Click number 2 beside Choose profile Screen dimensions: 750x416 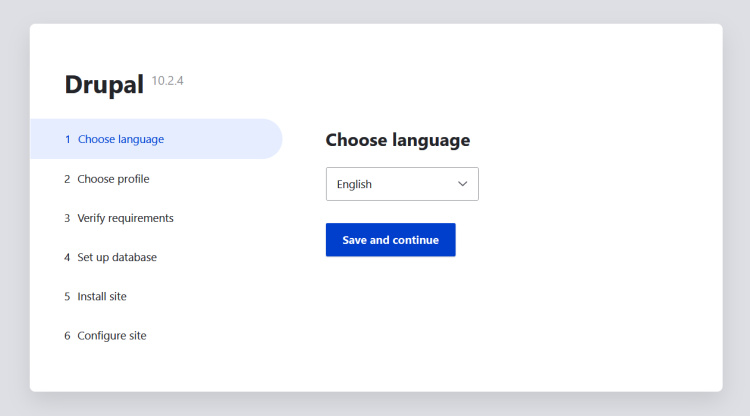tap(68, 179)
